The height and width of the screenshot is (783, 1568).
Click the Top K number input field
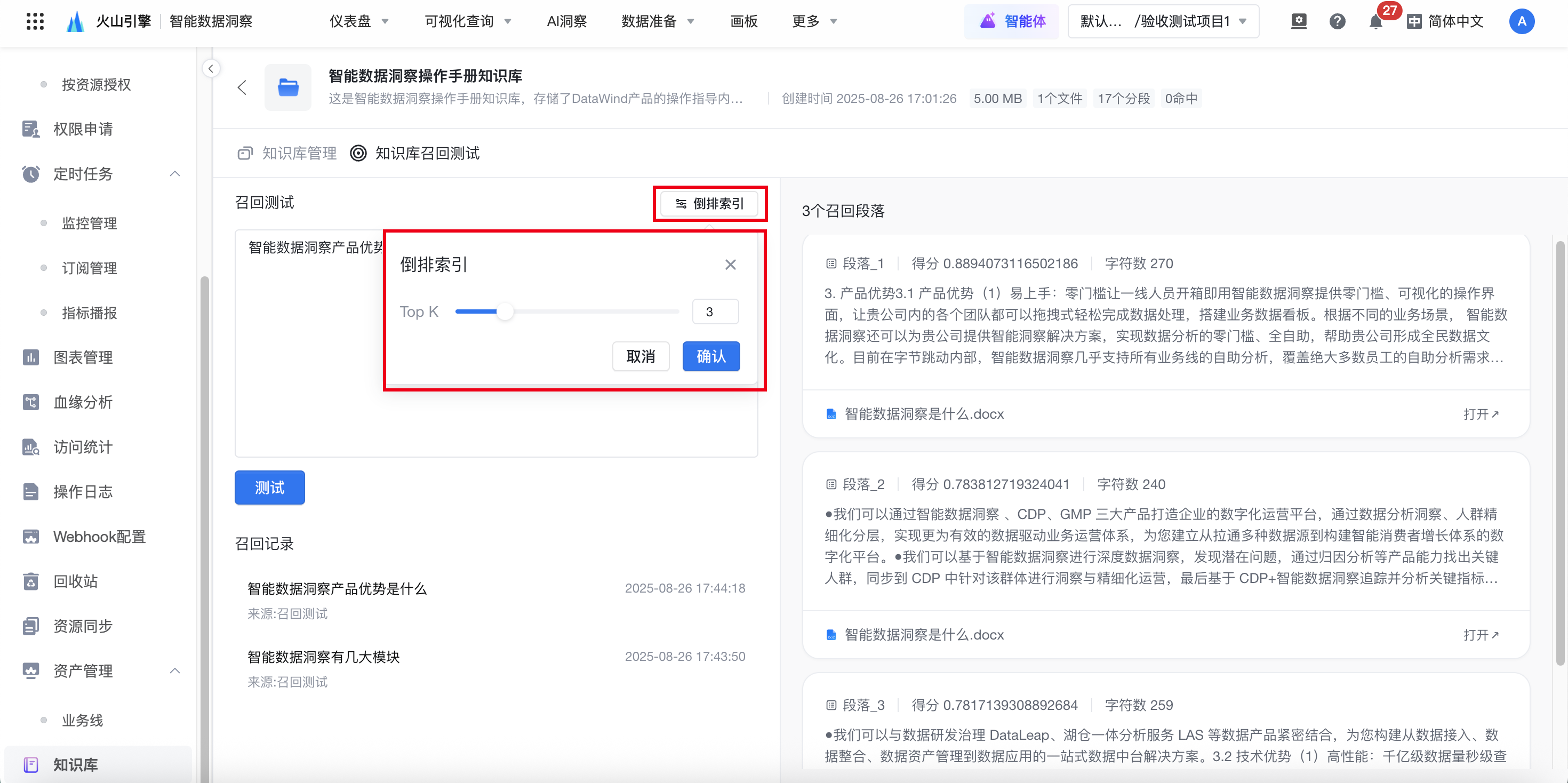[x=715, y=311]
